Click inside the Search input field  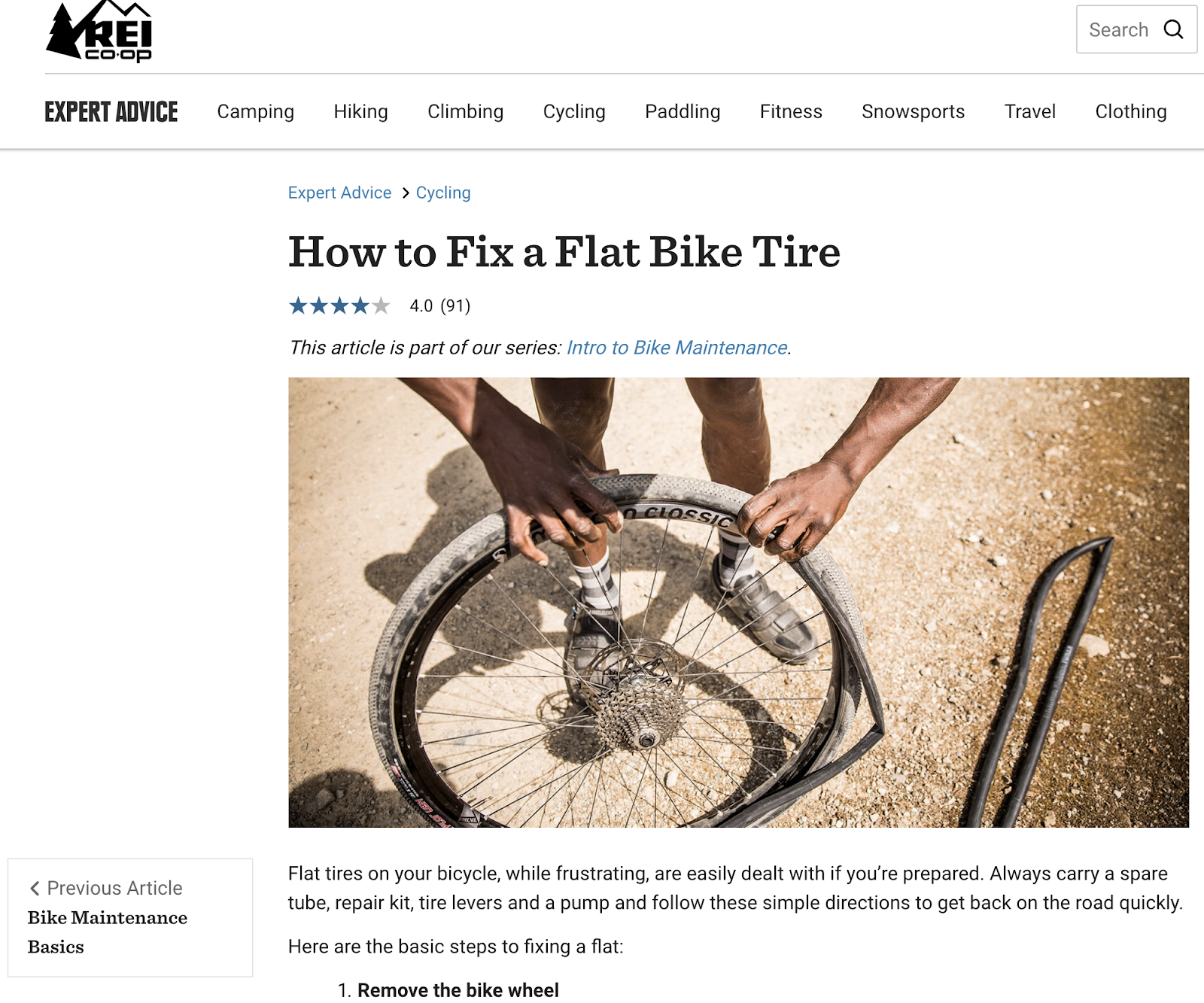[x=1120, y=29]
